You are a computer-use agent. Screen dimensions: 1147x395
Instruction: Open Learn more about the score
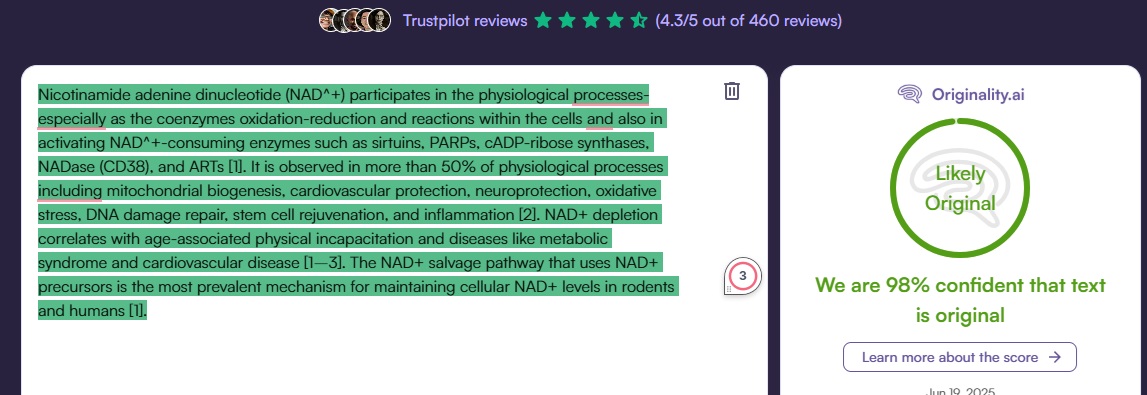click(x=960, y=357)
